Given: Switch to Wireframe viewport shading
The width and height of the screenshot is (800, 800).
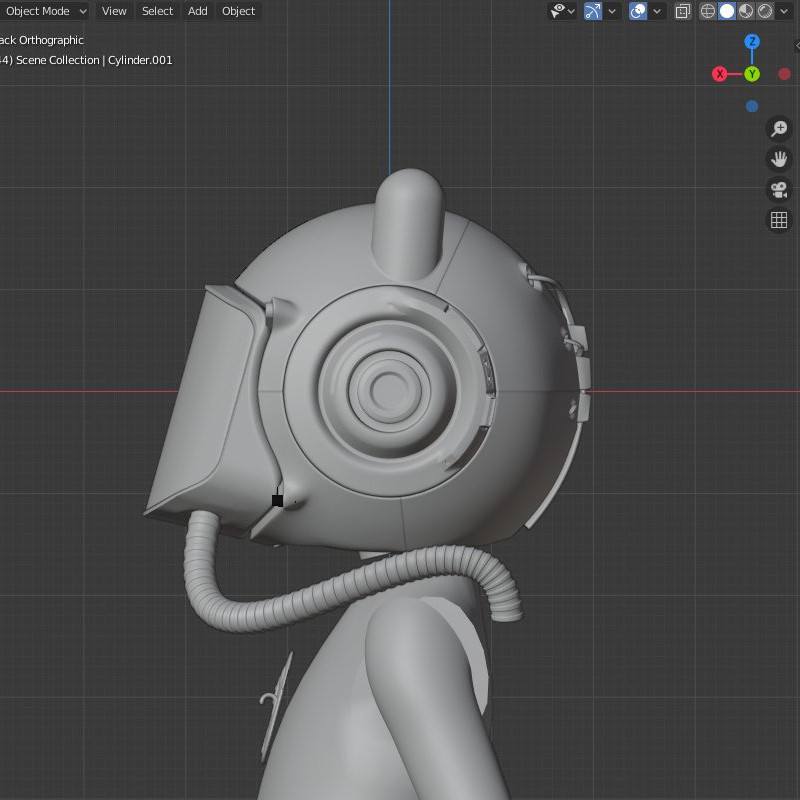Looking at the screenshot, I should pyautogui.click(x=708, y=11).
